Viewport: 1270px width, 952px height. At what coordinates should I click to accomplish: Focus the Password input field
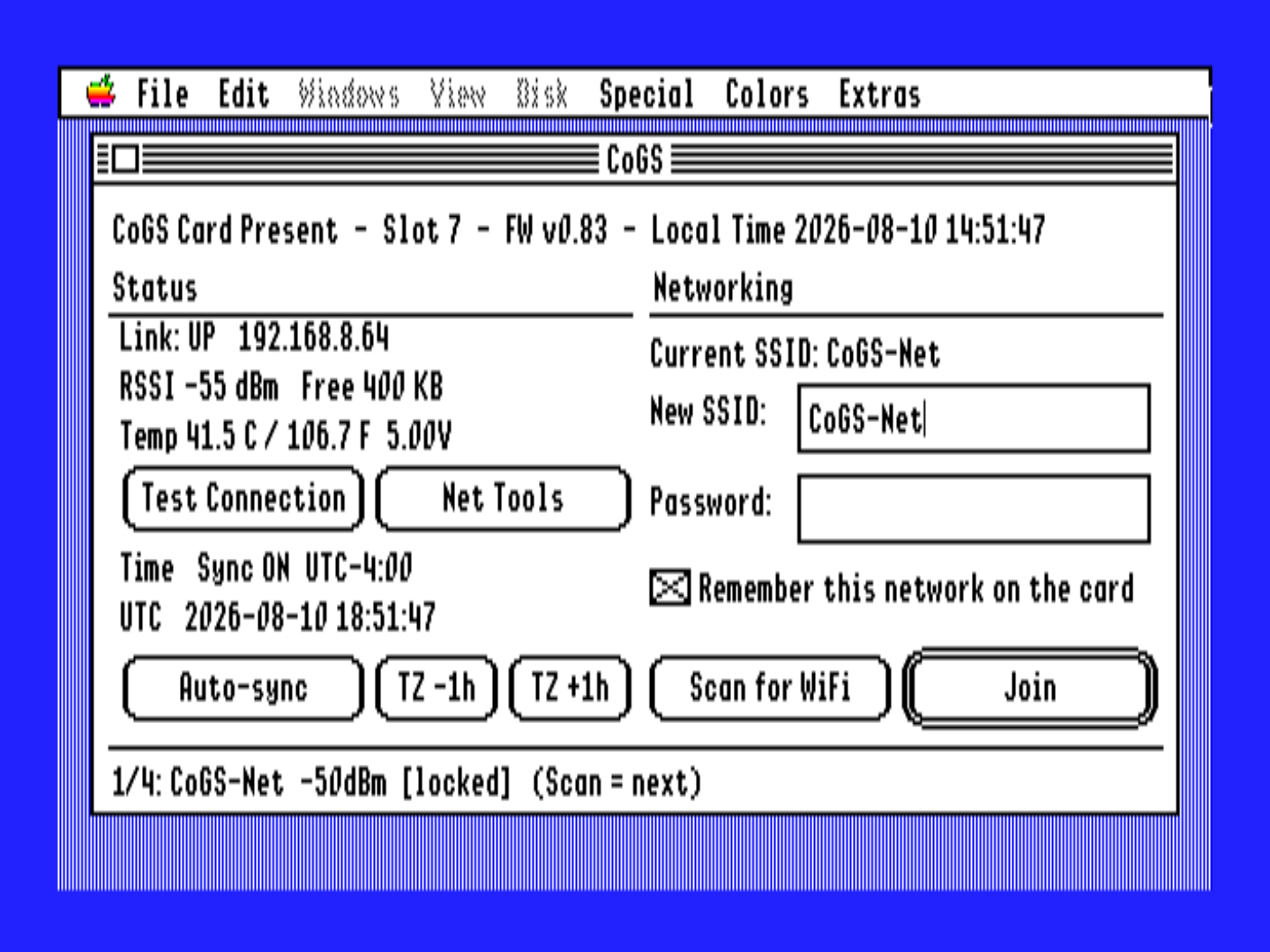(974, 509)
